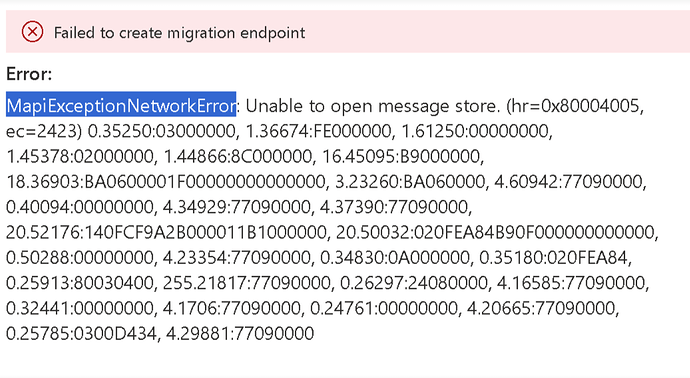Click the 0.26297:24080000 diagnostic value
Screen dimensions: 690x378
pos(413,283)
